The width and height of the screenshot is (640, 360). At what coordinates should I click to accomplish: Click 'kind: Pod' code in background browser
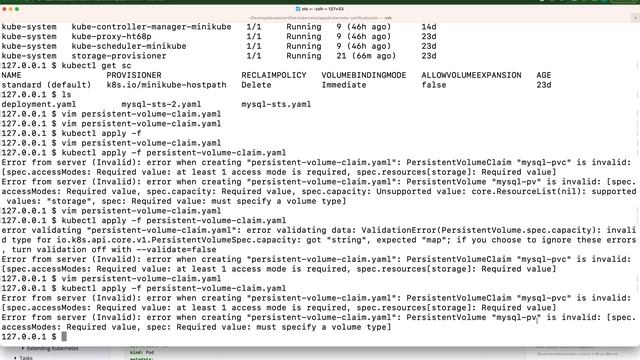pos(142,352)
